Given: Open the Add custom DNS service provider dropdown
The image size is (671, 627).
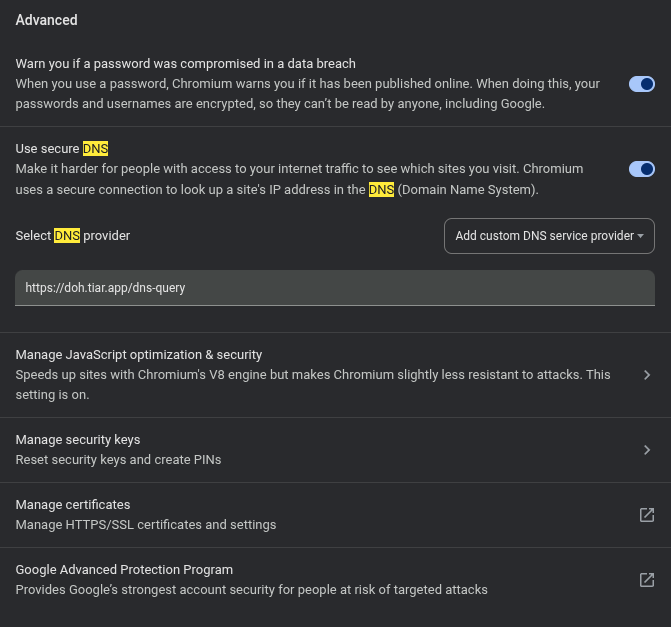Looking at the screenshot, I should pos(549,236).
